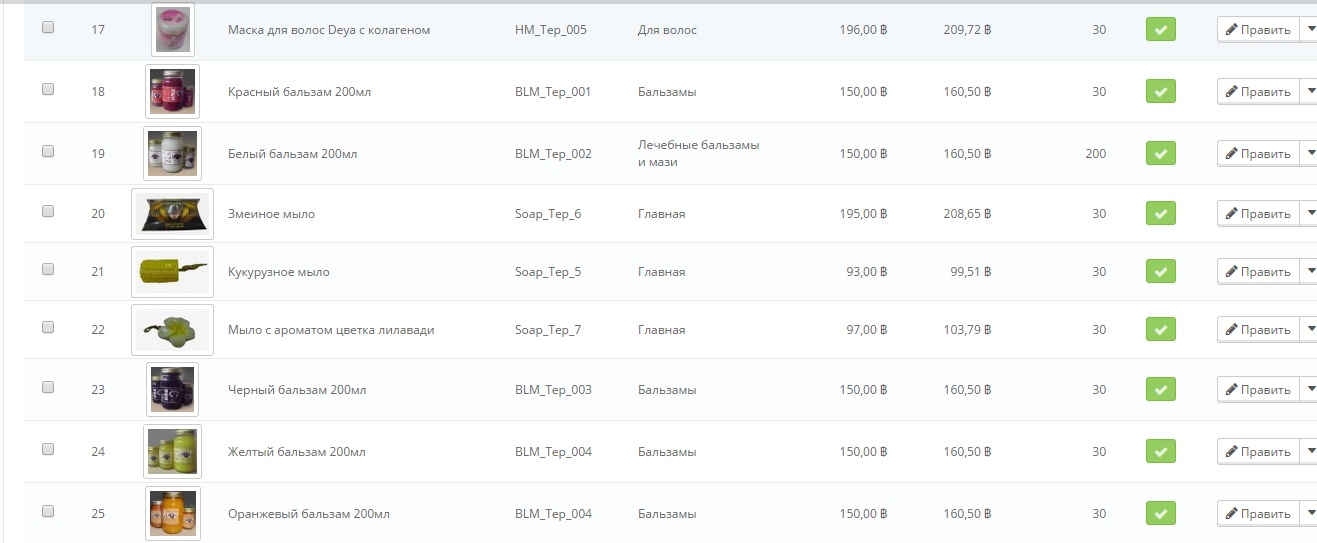Click green checkmark icon in row 17

(x=1160, y=30)
